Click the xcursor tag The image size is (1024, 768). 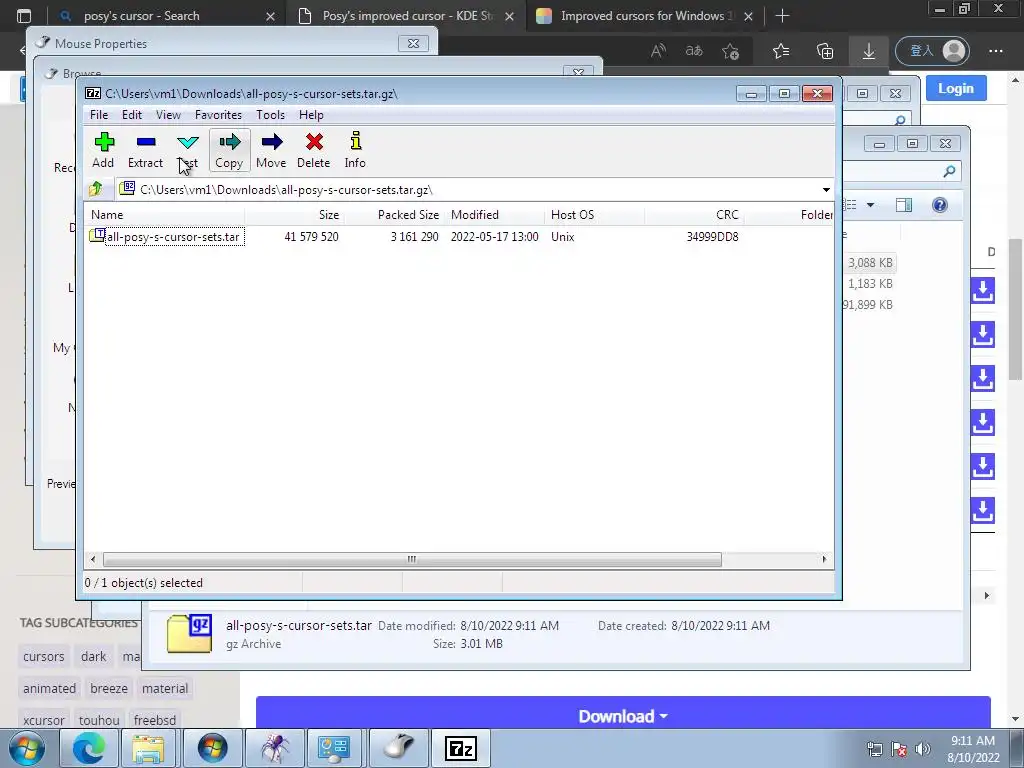point(44,720)
